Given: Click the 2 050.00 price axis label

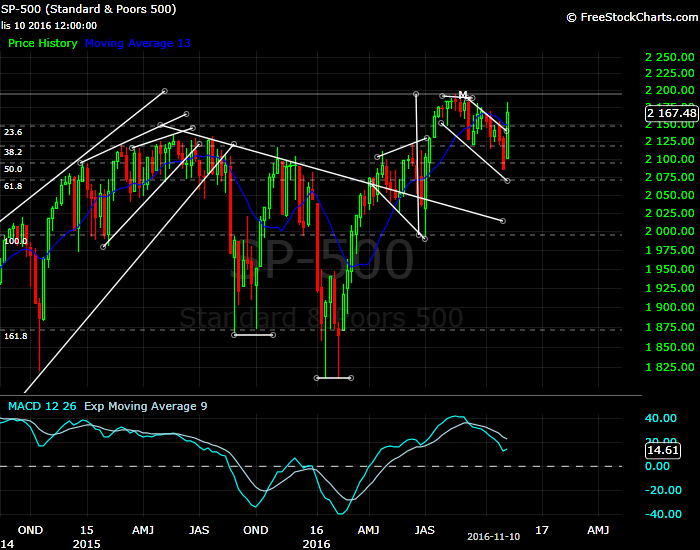Looking at the screenshot, I should click(670, 195).
